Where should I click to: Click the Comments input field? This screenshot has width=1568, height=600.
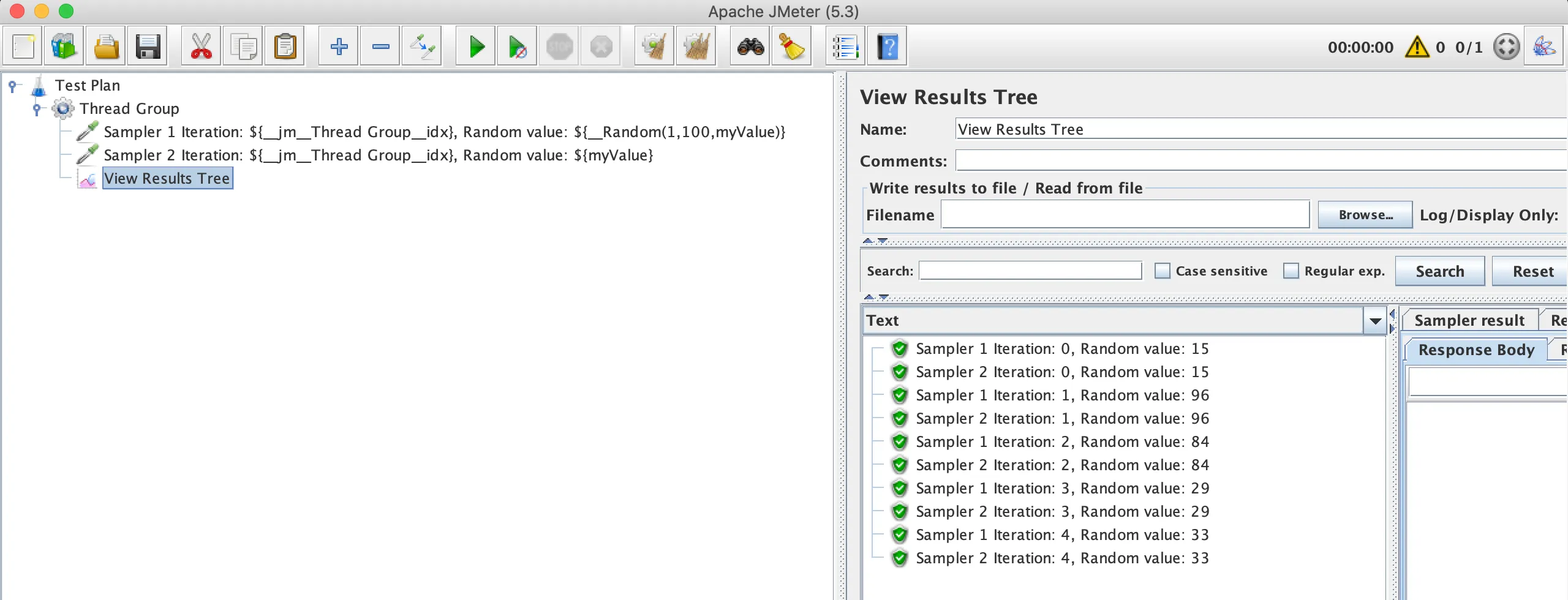point(1262,161)
